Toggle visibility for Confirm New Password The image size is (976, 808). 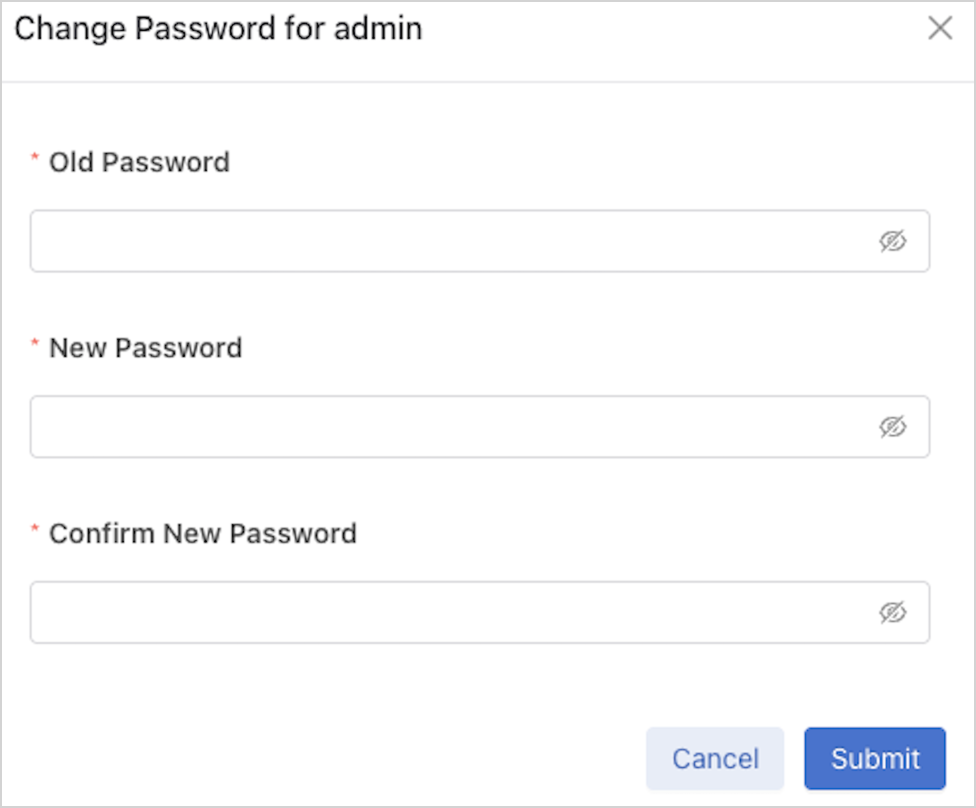pyautogui.click(x=892, y=612)
